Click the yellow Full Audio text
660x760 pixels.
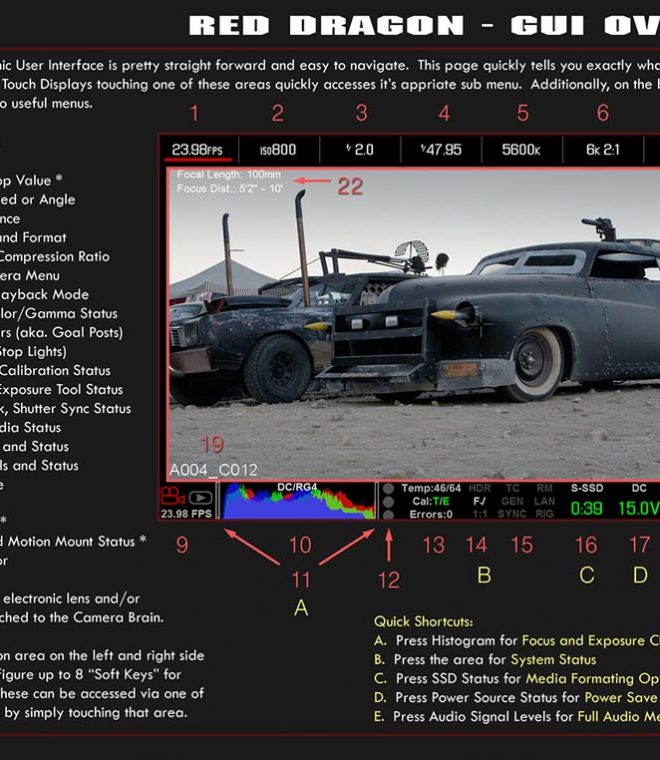608,716
